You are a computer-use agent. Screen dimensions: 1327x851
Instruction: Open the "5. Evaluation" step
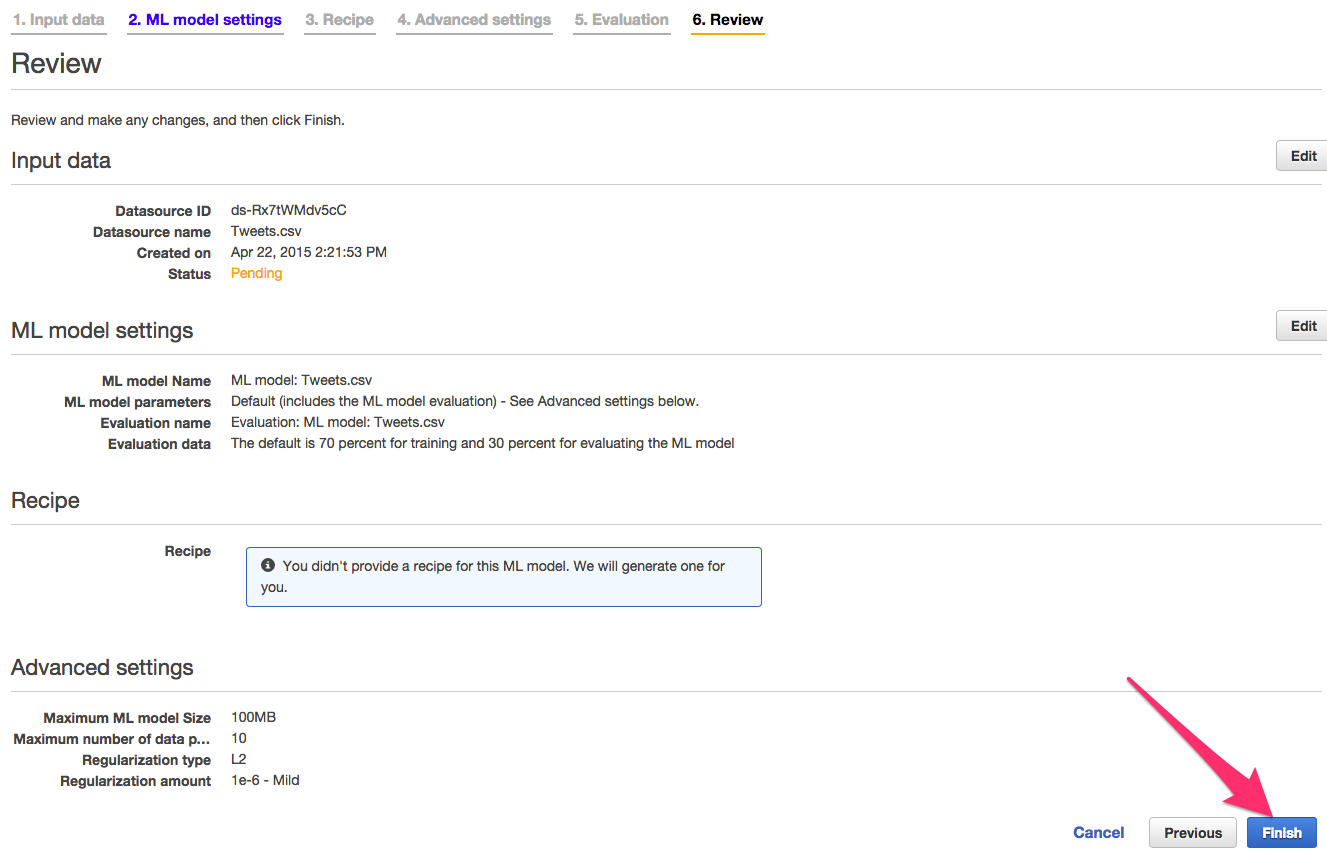pos(621,19)
